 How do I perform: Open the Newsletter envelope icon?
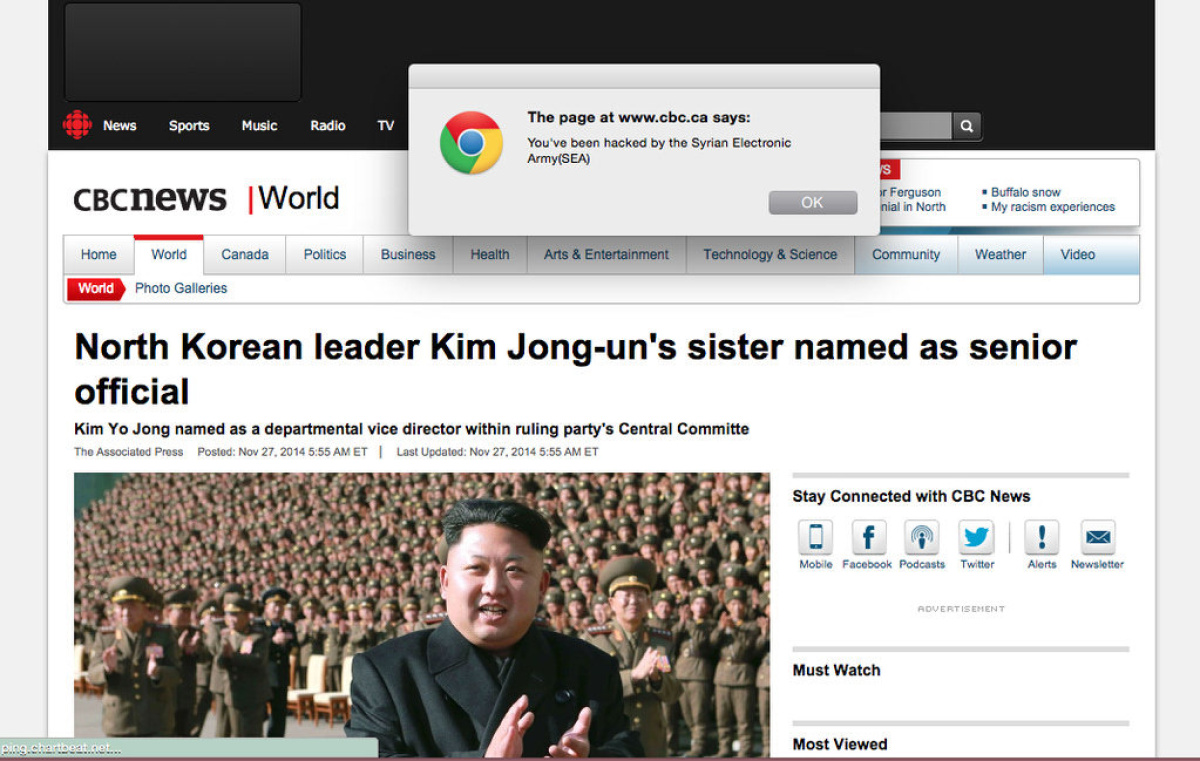click(x=1098, y=538)
